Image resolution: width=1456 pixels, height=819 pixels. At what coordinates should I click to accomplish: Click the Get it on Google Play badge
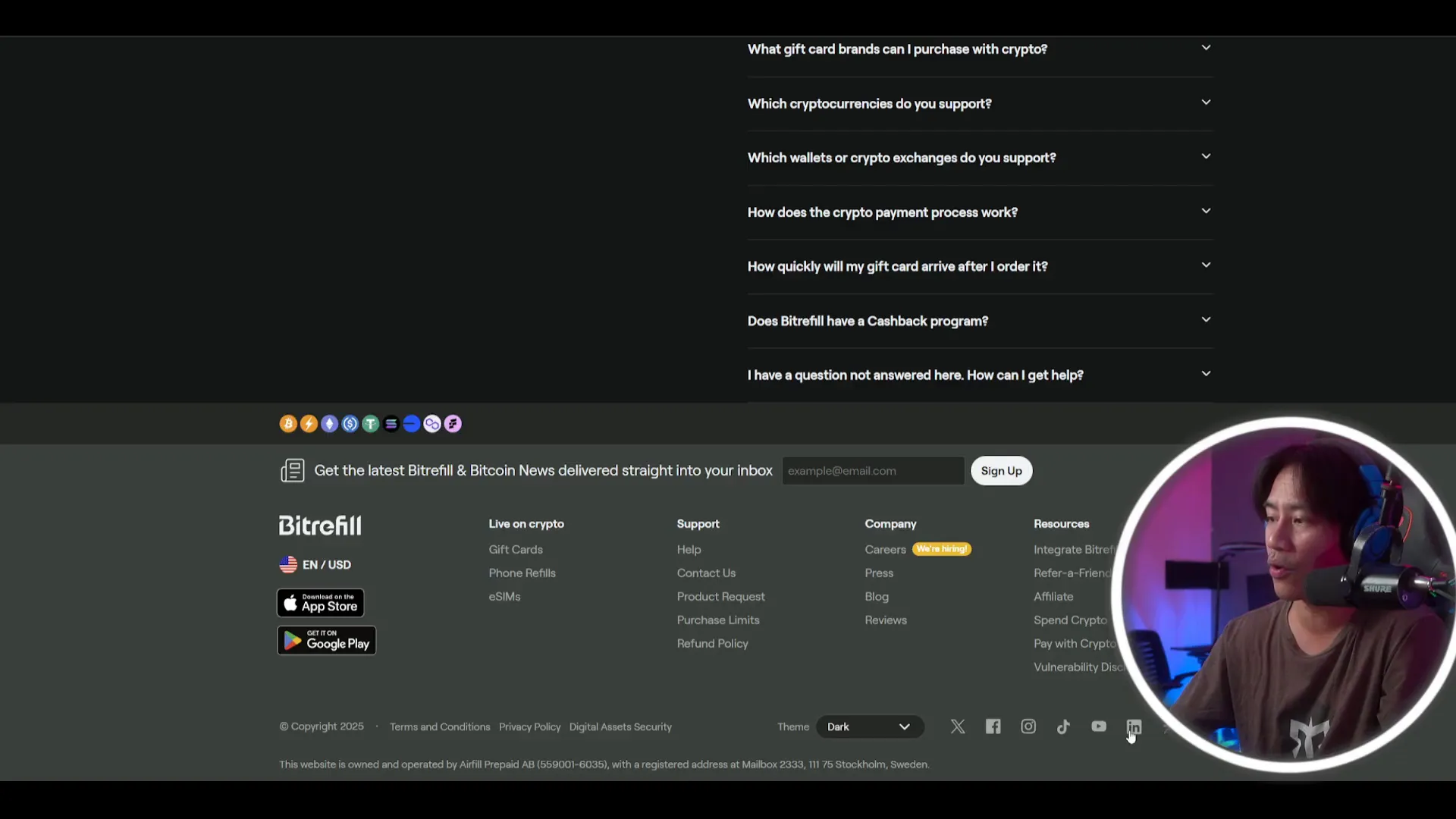[327, 641]
